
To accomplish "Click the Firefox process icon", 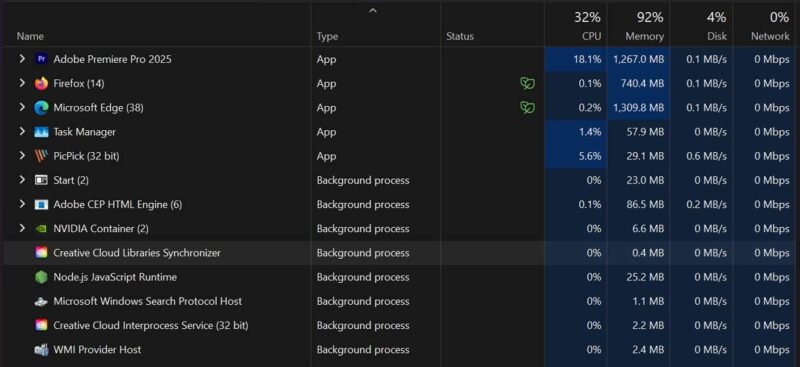I will pos(41,83).
